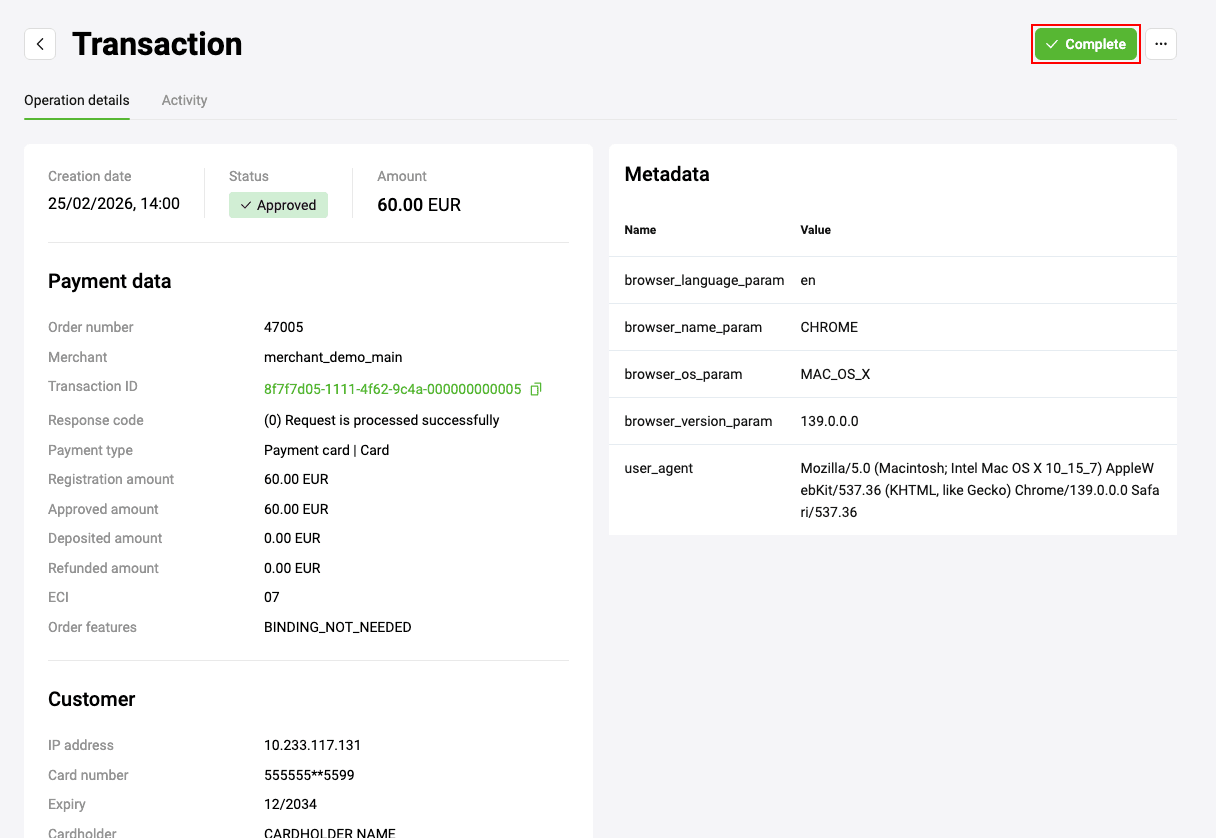Switch to the Activity tab
The height and width of the screenshot is (838, 1216).
[184, 100]
